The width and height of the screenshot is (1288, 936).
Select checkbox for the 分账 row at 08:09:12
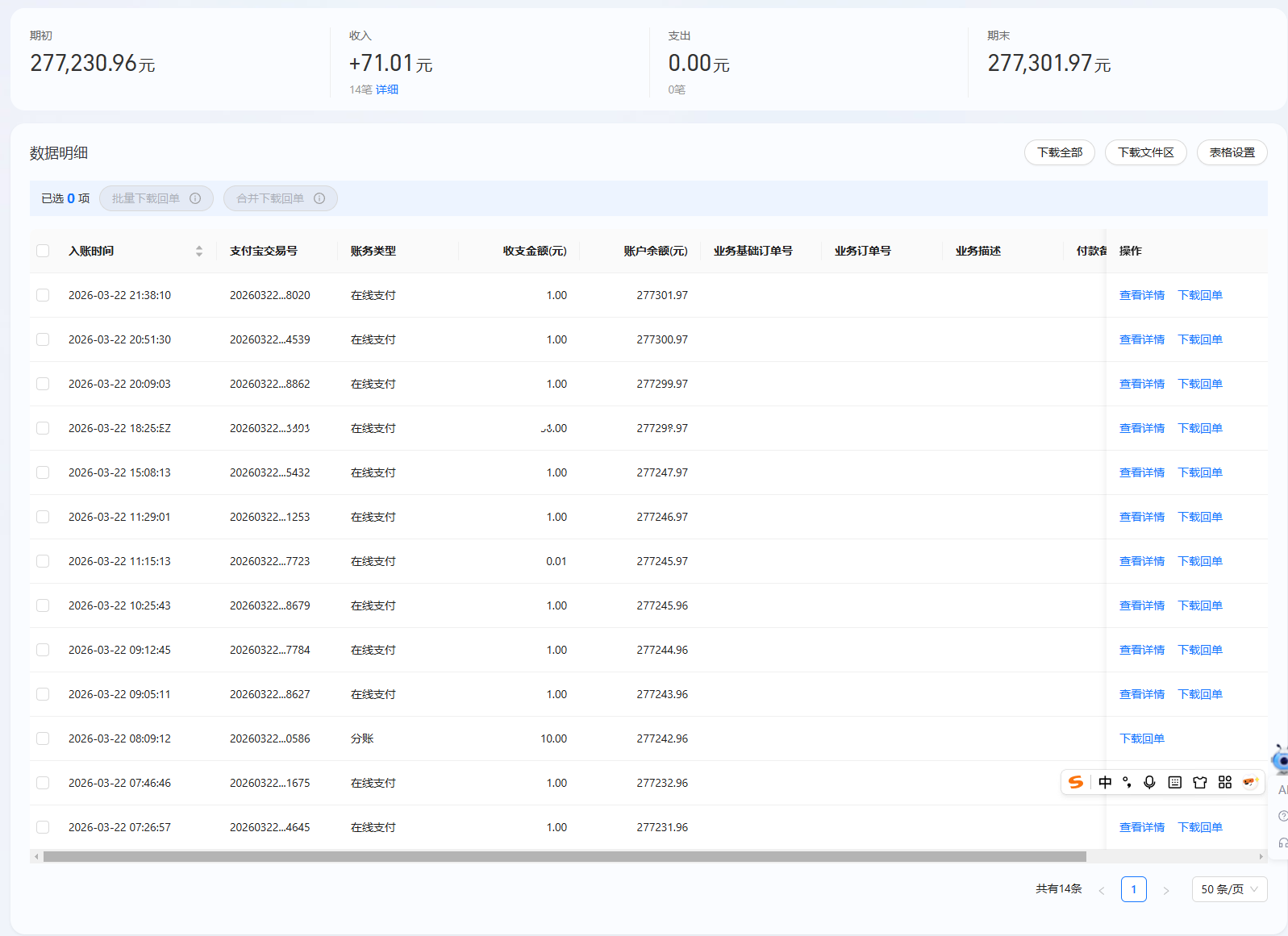[x=43, y=738]
